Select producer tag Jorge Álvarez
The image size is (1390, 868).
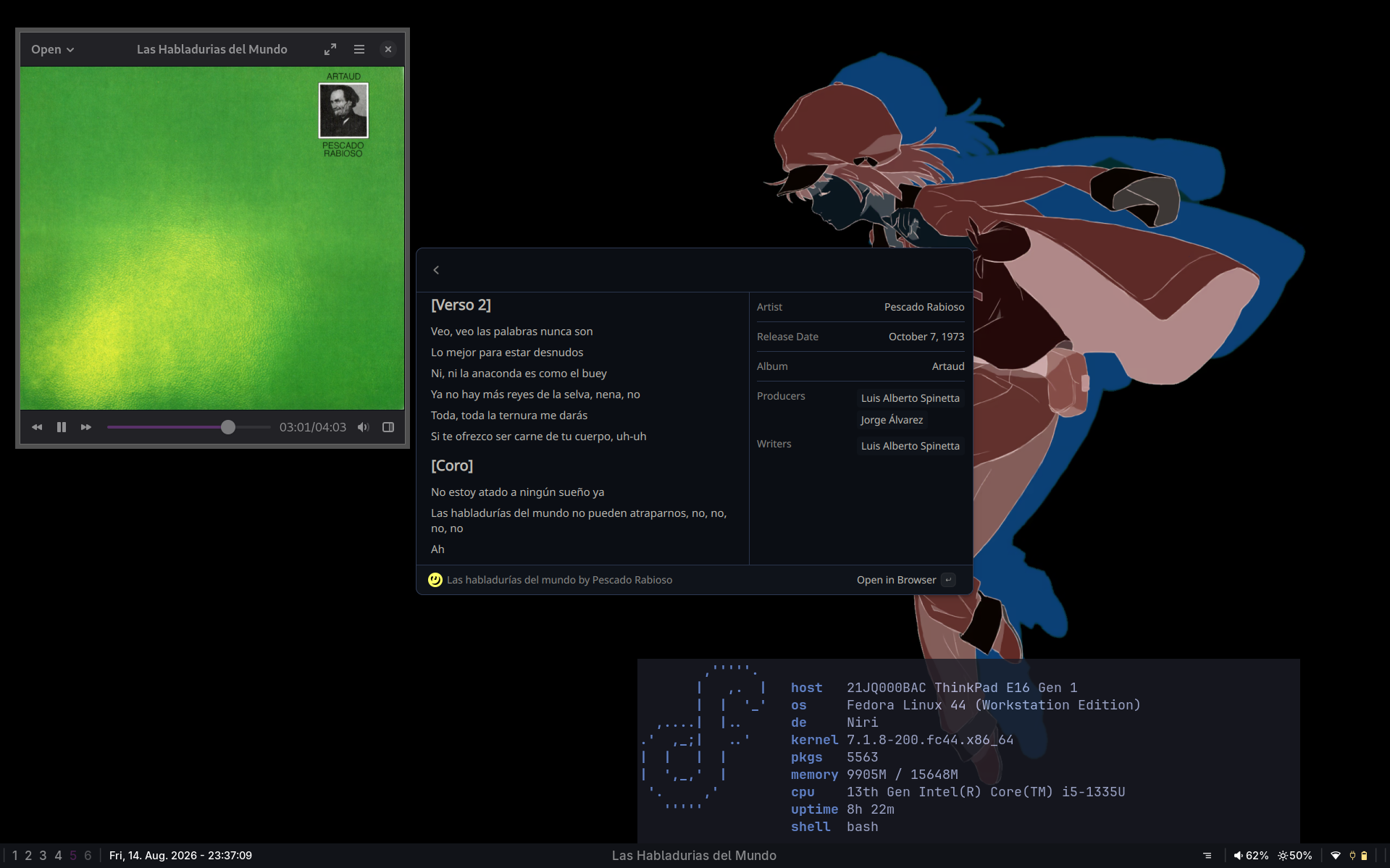point(892,420)
